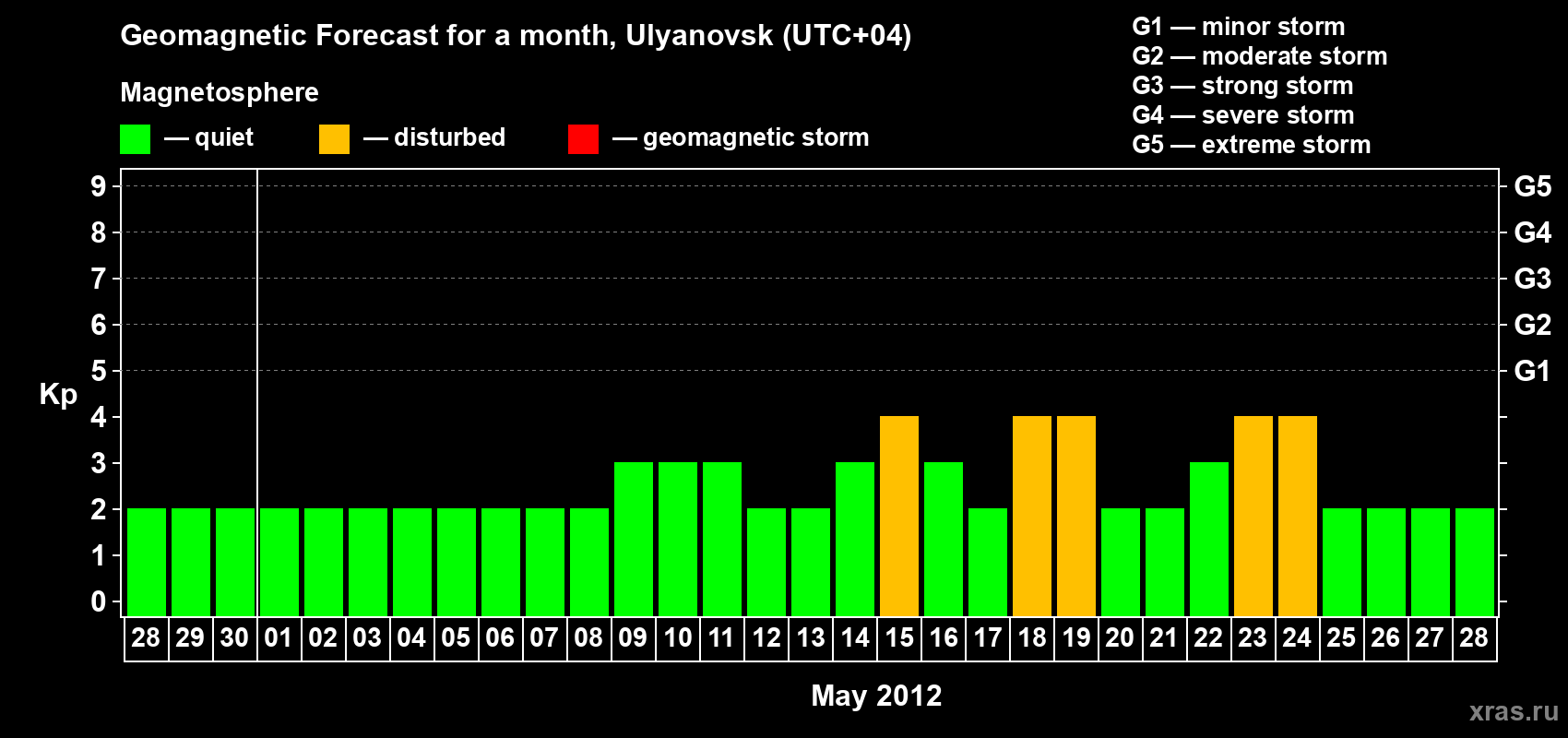Viewport: 1568px width, 738px height.
Task: Click date label 15 on the axis
Action: click(899, 638)
